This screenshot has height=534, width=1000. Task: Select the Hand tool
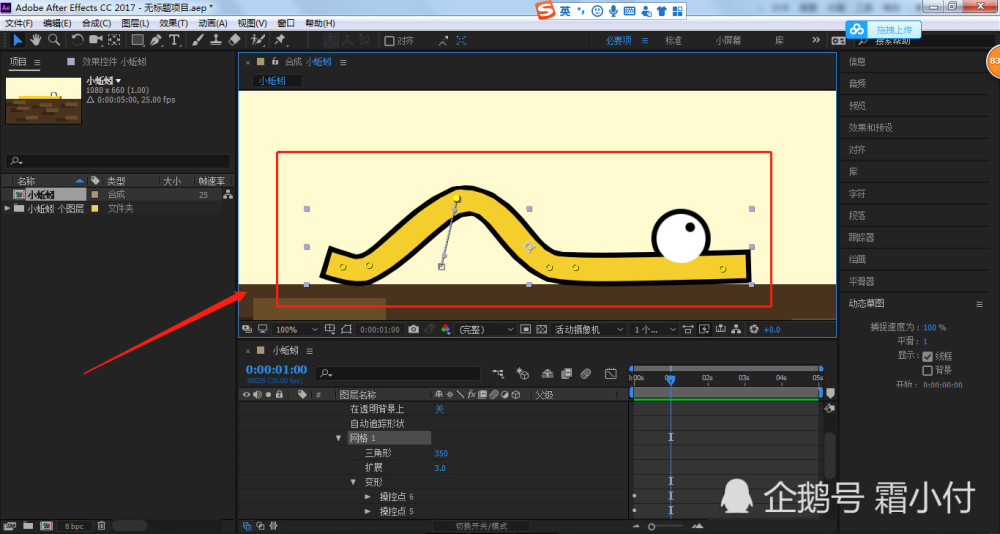pyautogui.click(x=36, y=40)
